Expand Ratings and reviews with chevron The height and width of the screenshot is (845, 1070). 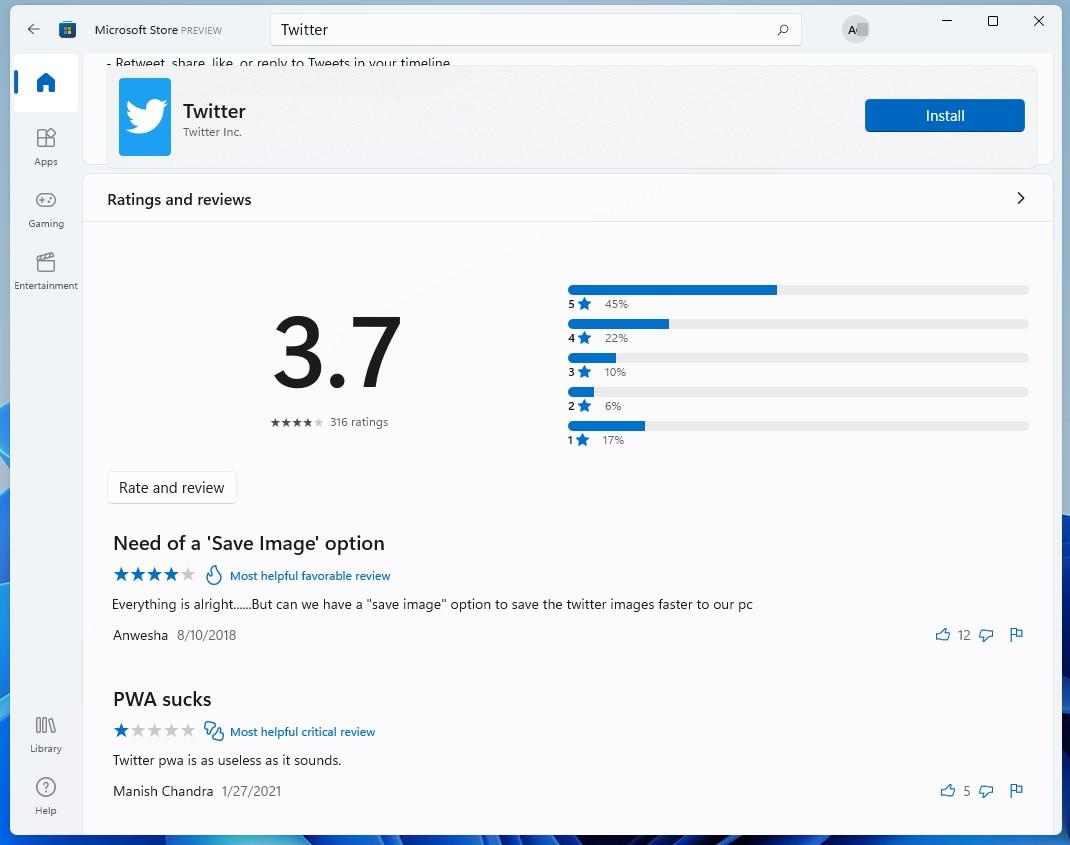(1020, 198)
